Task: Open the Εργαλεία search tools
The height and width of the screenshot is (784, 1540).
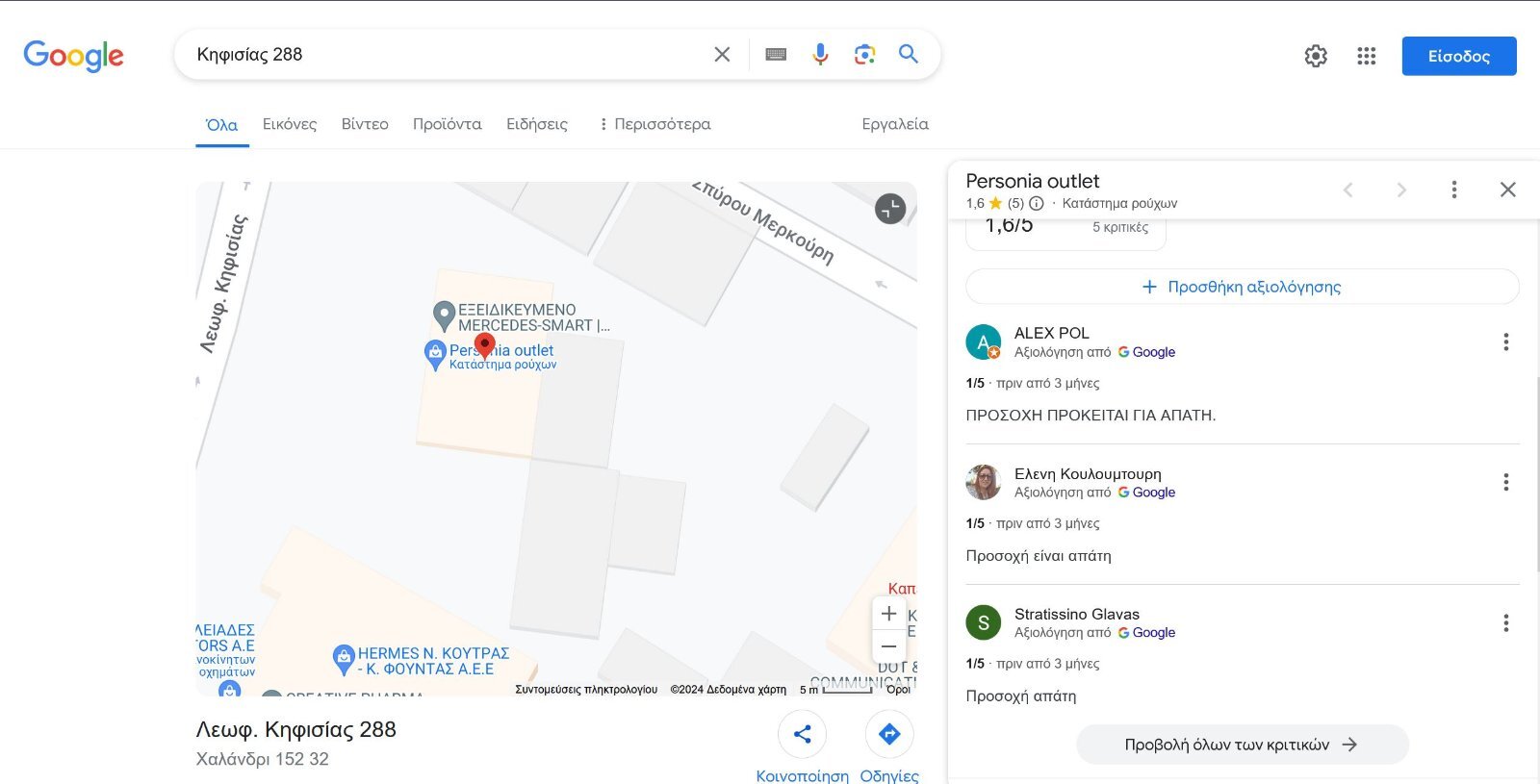Action: tap(895, 124)
